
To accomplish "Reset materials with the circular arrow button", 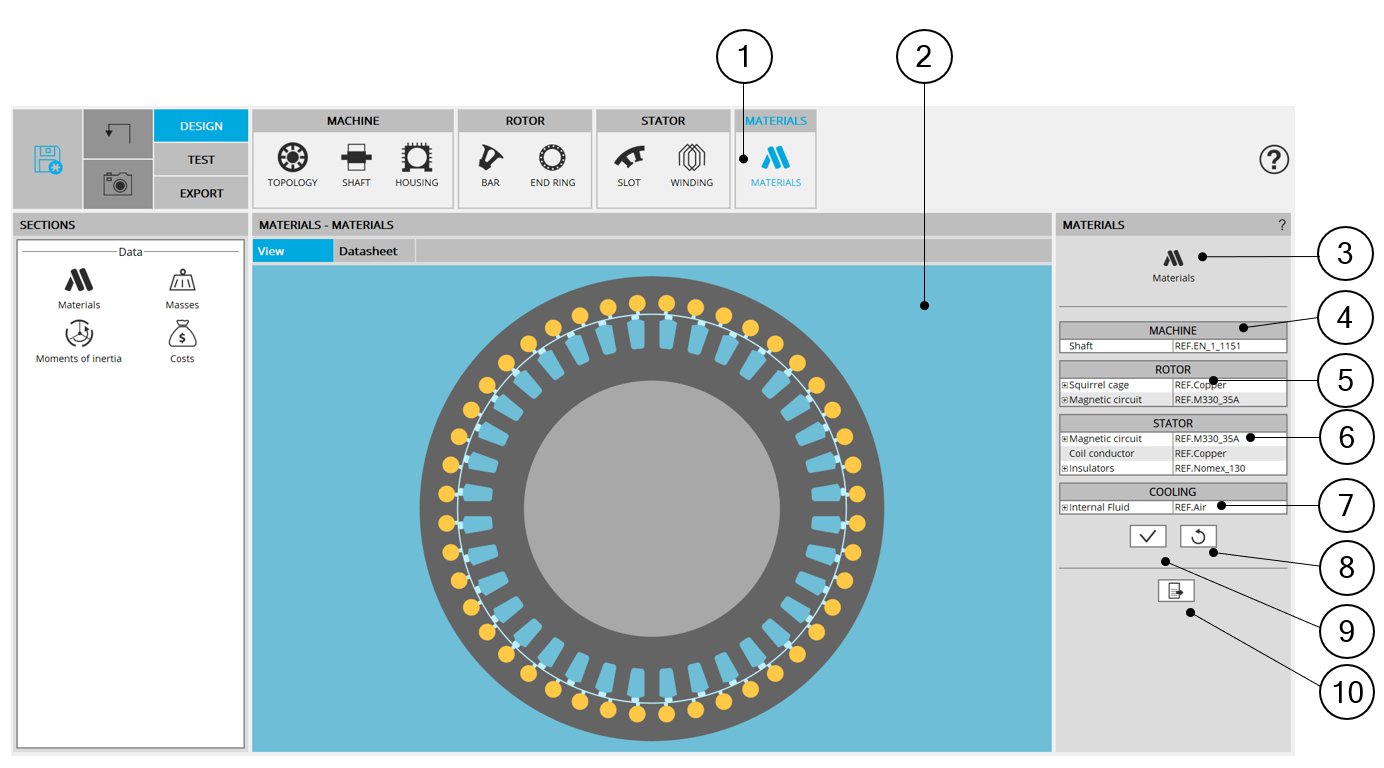I will 1198,536.
